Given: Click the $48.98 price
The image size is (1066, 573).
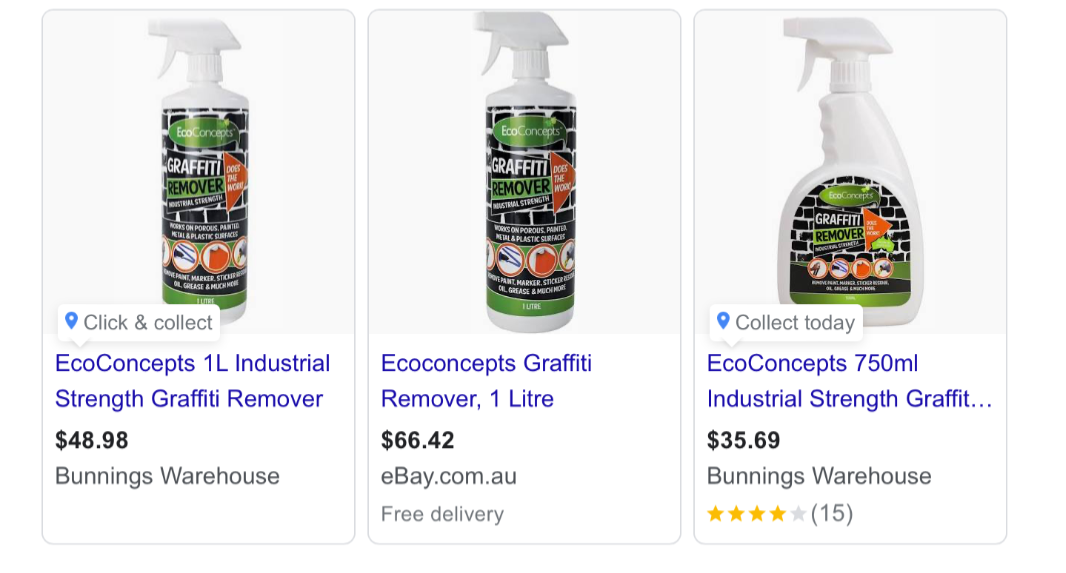Looking at the screenshot, I should (x=92, y=440).
